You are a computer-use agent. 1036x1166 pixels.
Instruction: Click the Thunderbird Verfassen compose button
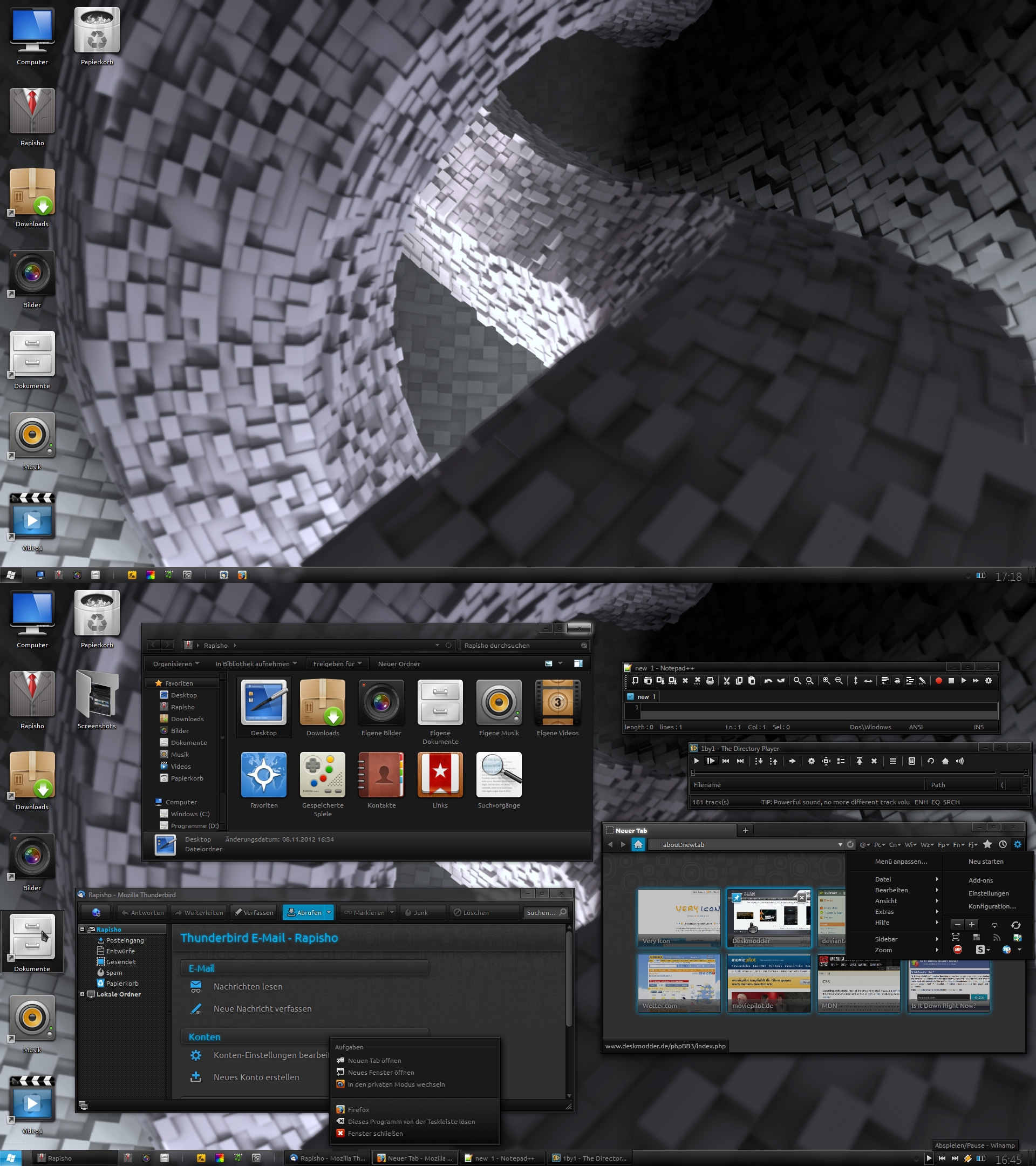point(254,912)
